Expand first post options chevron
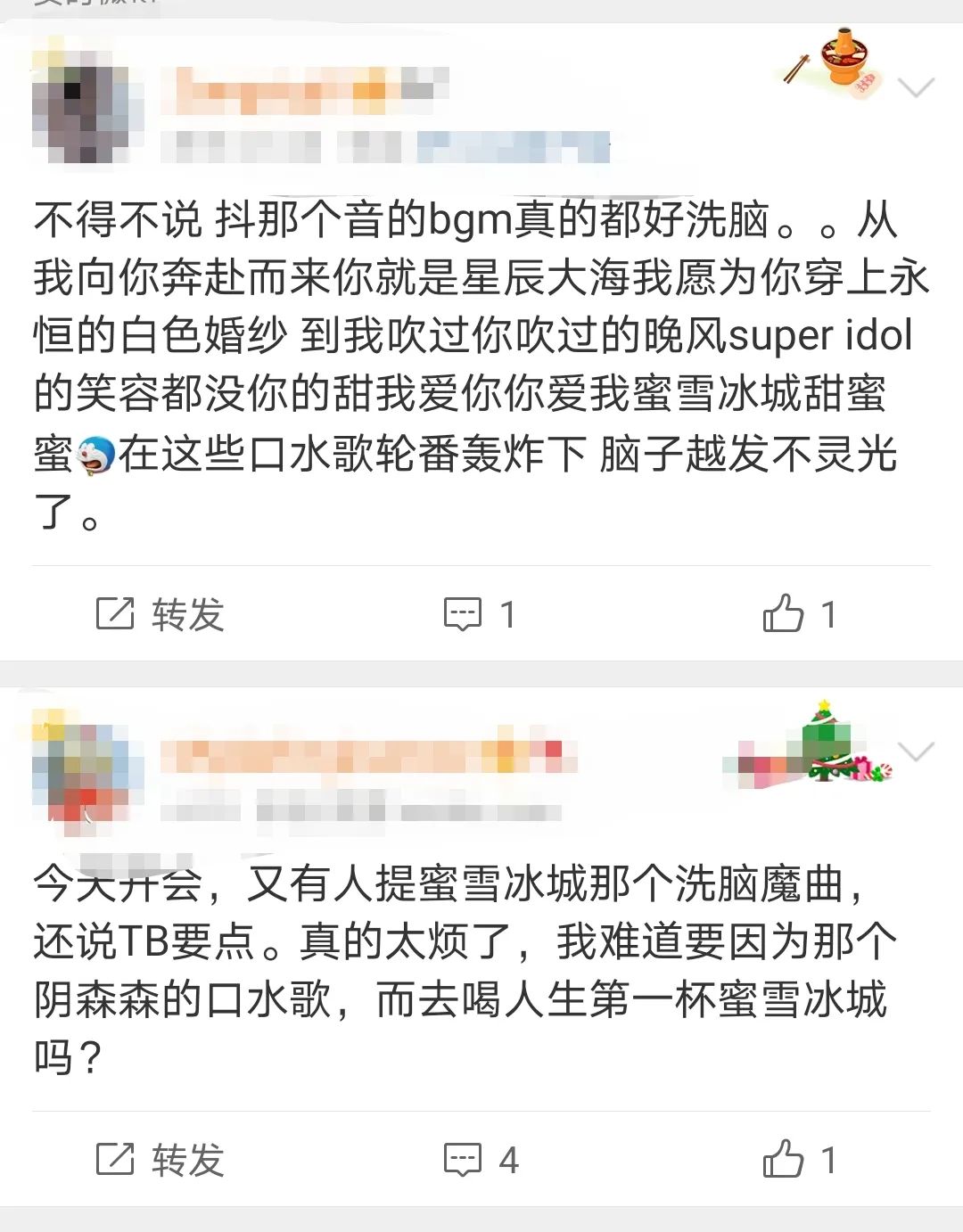This screenshot has width=963, height=1232. (916, 86)
